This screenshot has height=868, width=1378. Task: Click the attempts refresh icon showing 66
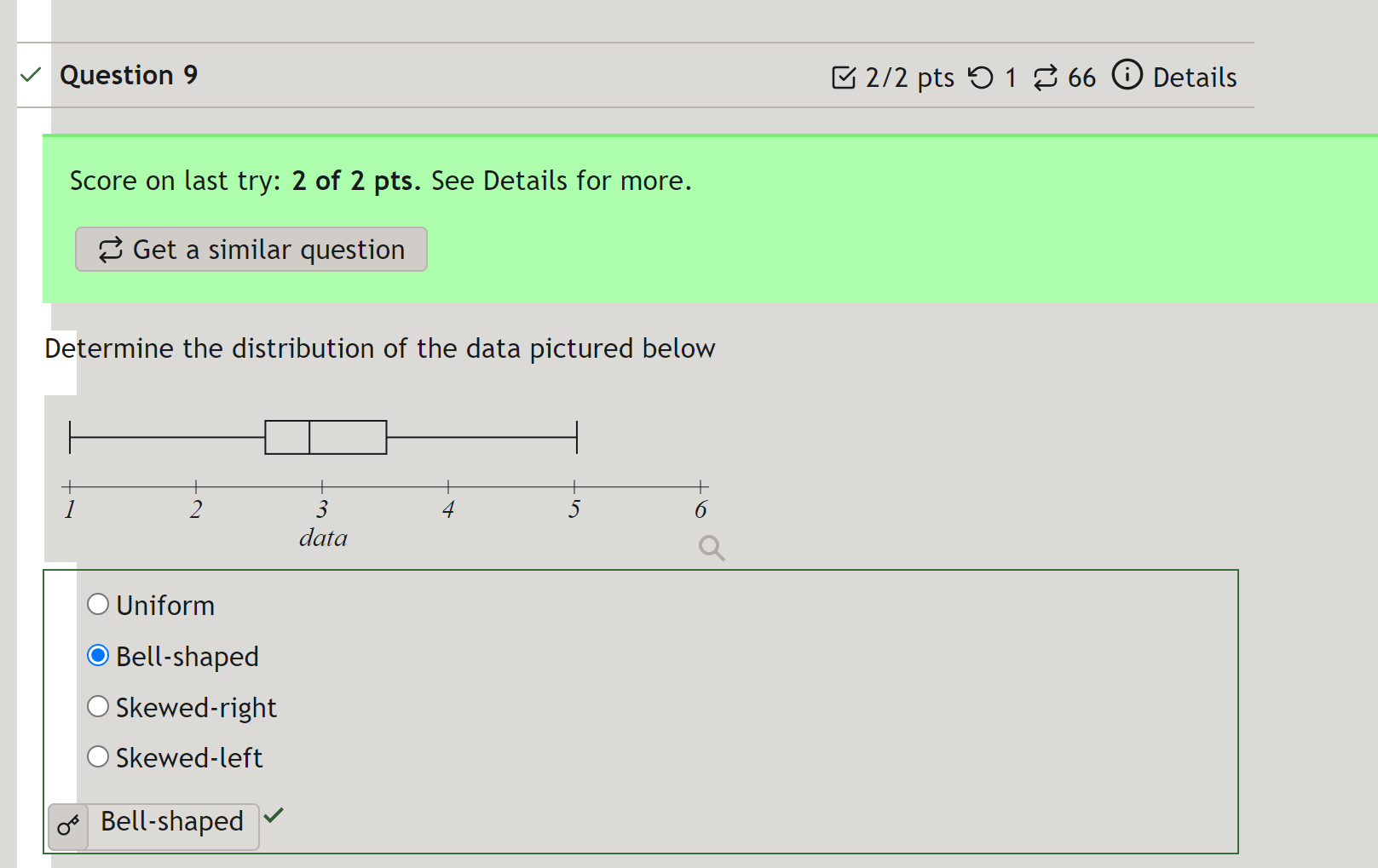pyautogui.click(x=1046, y=77)
